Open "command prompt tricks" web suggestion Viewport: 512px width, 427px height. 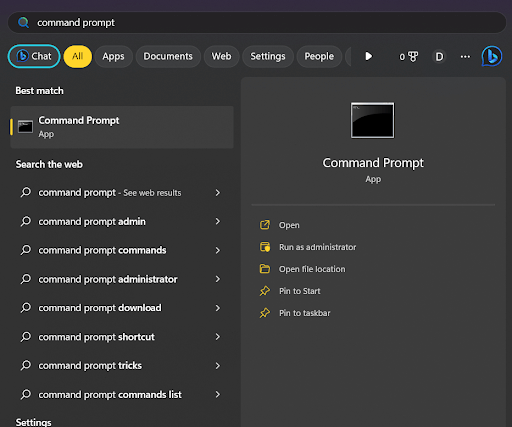[122, 366]
